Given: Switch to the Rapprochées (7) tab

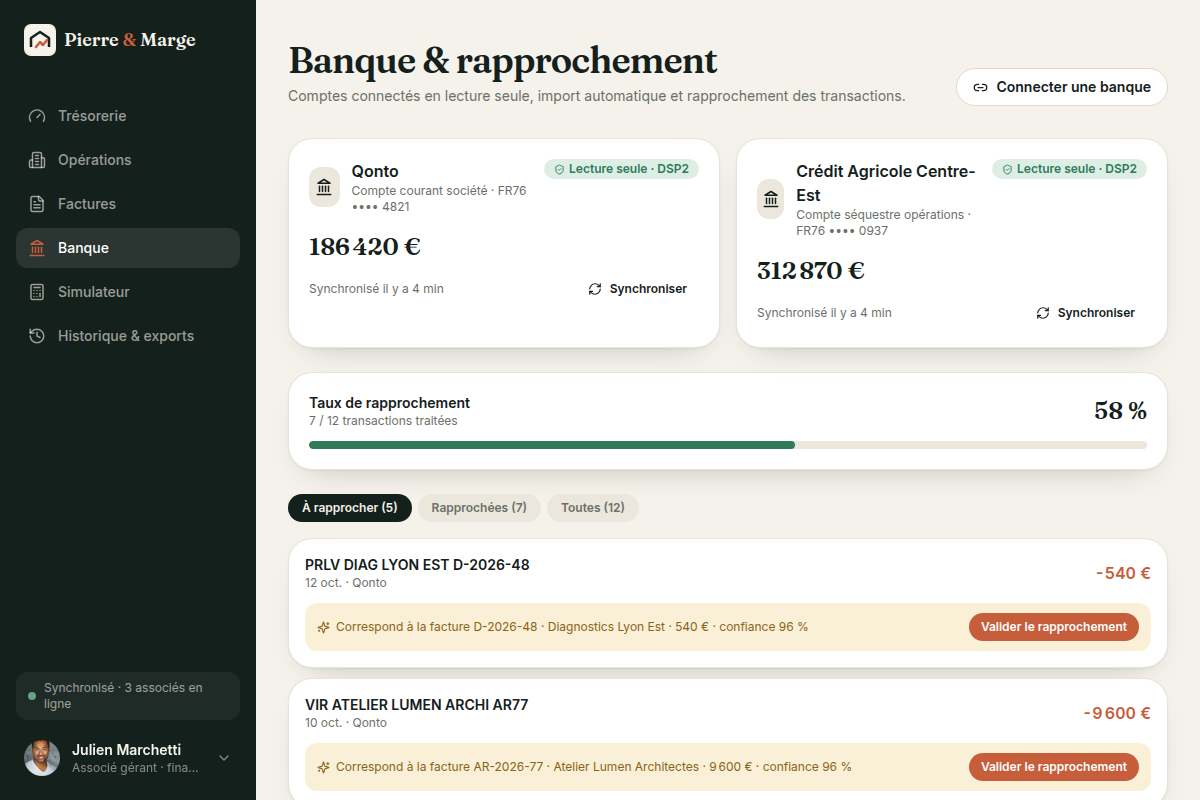Looking at the screenshot, I should click(479, 508).
